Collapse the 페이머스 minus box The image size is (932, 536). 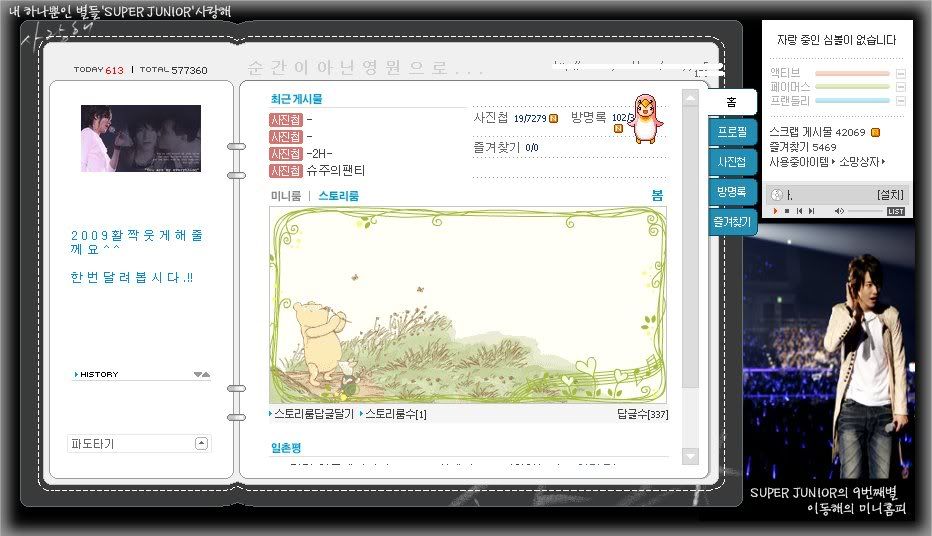pyautogui.click(x=900, y=87)
